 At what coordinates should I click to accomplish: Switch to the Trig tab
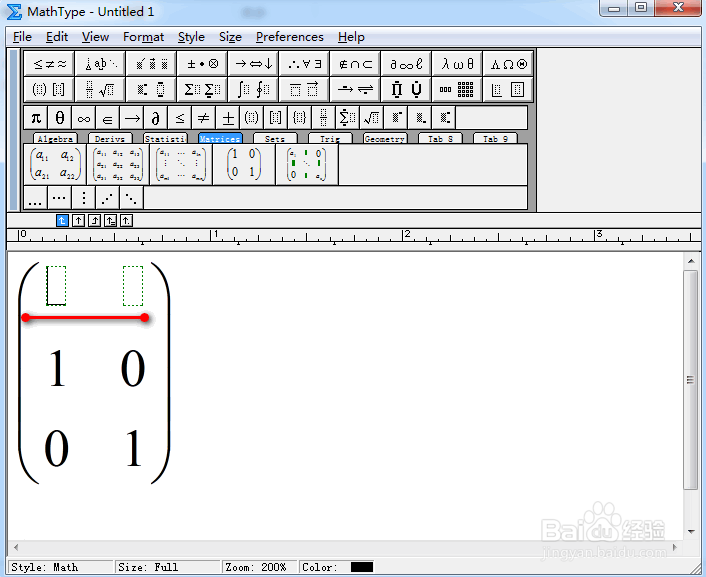pos(330,139)
